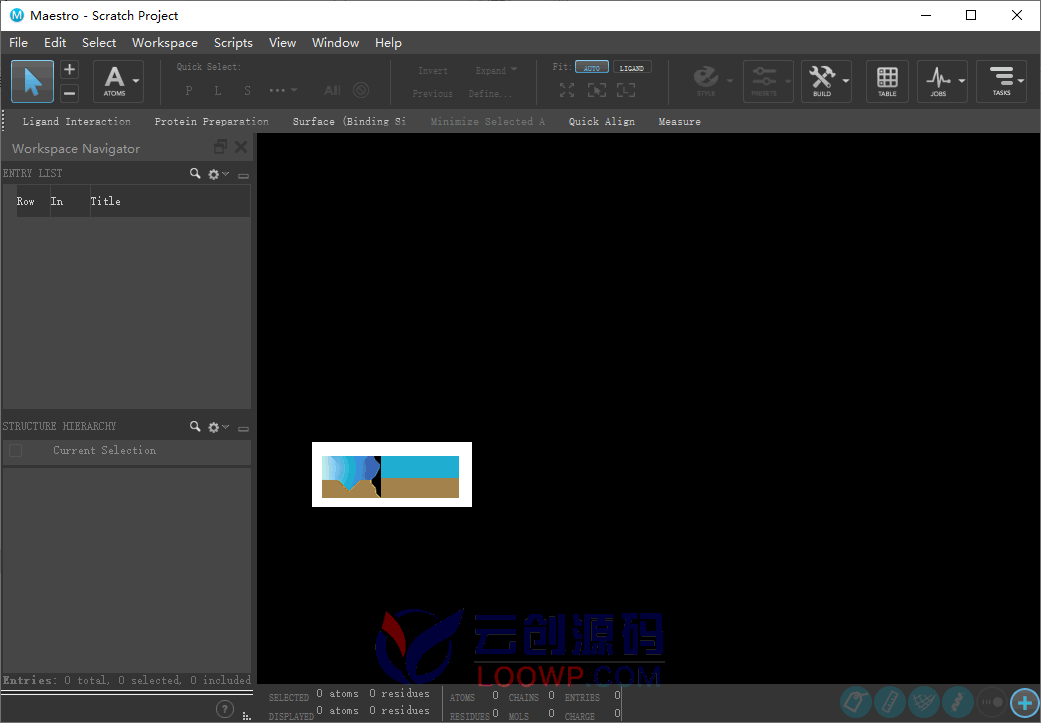
Task: Open the BUILD dropdown arrow
Action: click(x=846, y=81)
